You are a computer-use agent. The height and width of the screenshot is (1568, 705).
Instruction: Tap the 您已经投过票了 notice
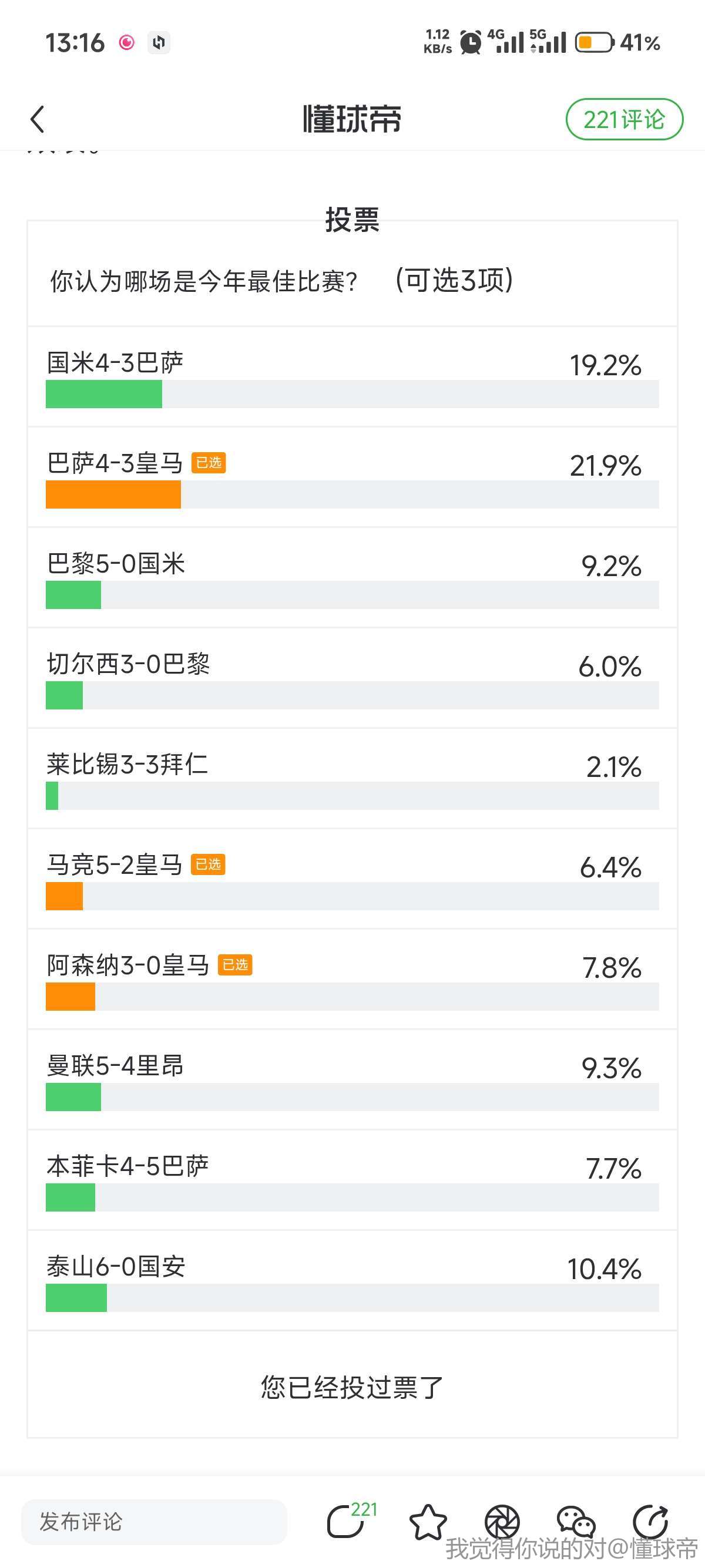[x=352, y=1388]
